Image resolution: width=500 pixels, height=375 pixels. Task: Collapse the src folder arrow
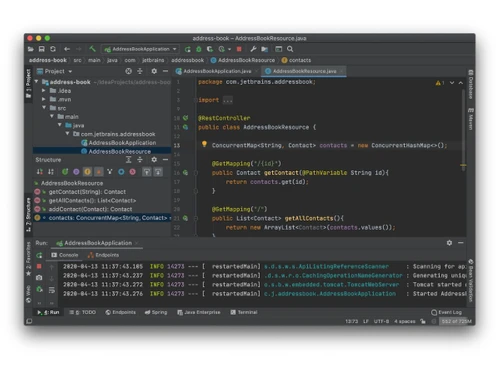44,108
